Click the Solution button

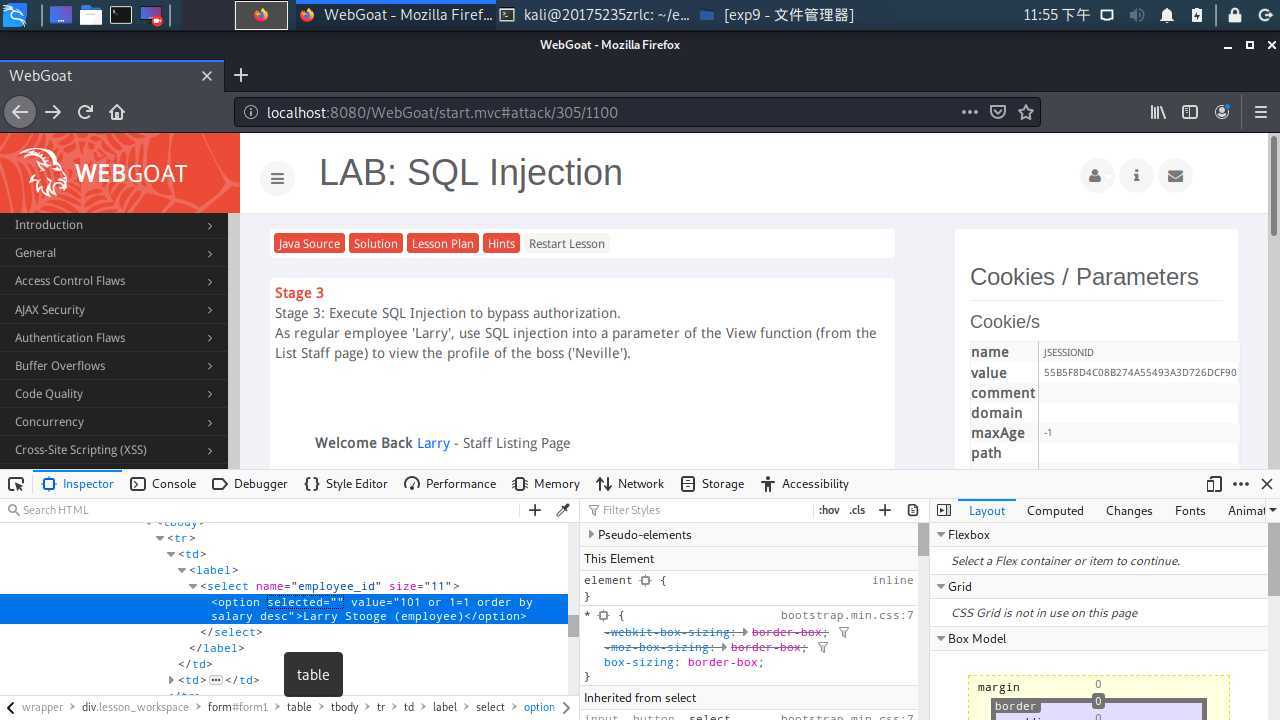375,244
